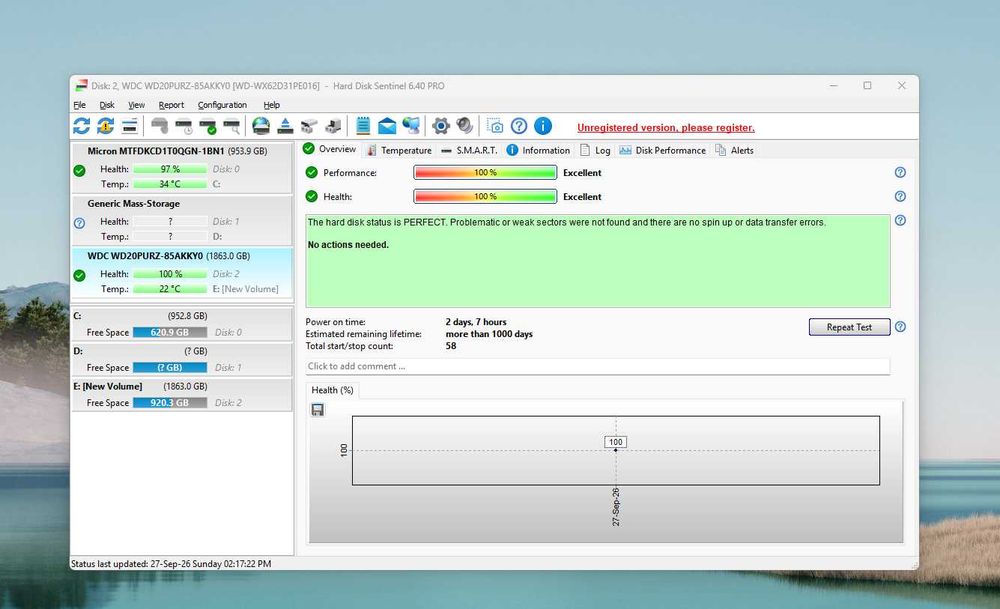1000x609 pixels.
Task: Open the File menu
Action: (80, 105)
